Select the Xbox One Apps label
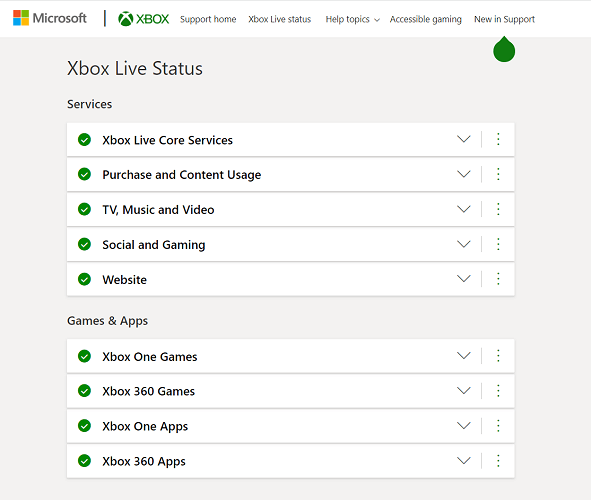The height and width of the screenshot is (500, 591). click(x=145, y=427)
